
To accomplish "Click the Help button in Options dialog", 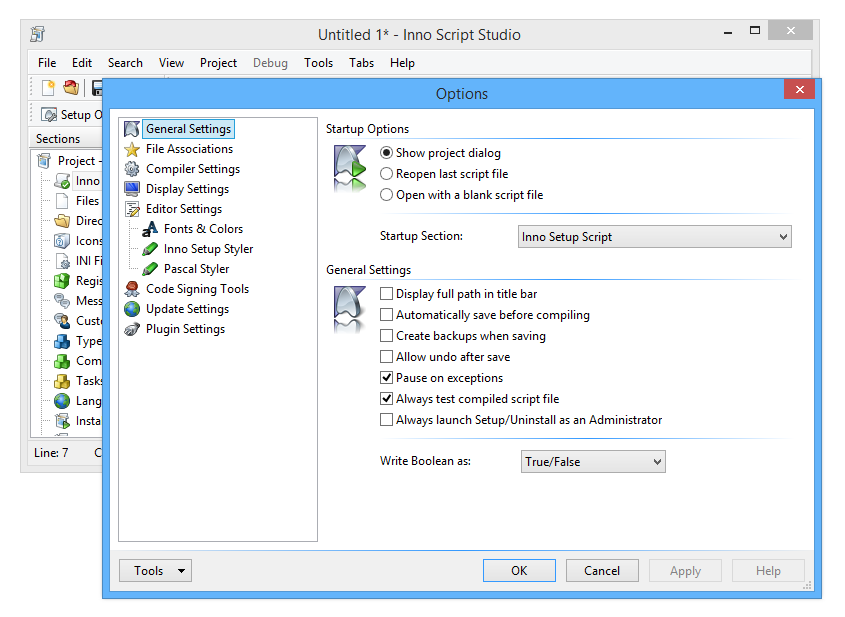I will 768,571.
